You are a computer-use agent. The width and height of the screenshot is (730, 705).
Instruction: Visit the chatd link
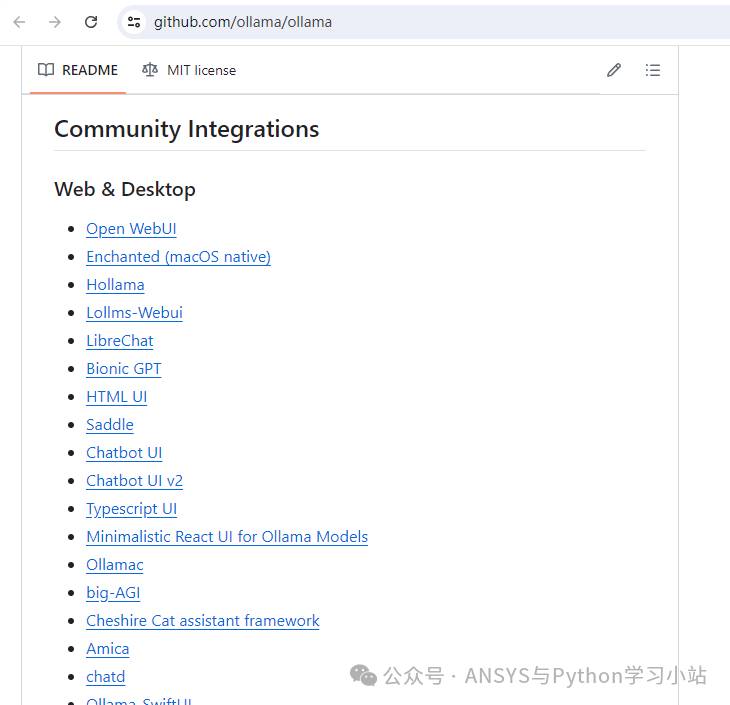pyautogui.click(x=106, y=677)
